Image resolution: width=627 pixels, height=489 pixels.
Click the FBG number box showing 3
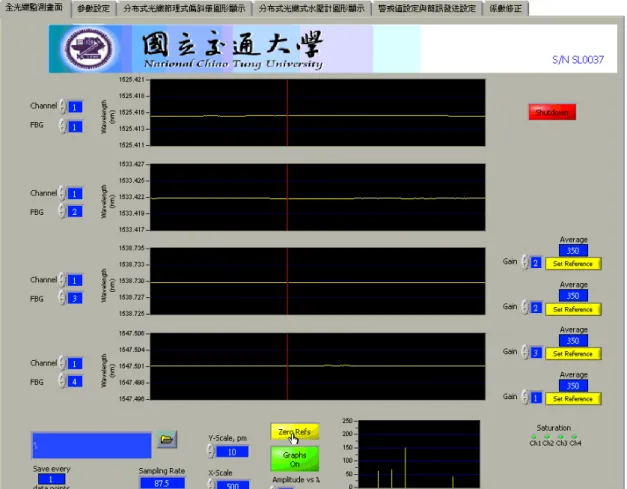(75, 298)
